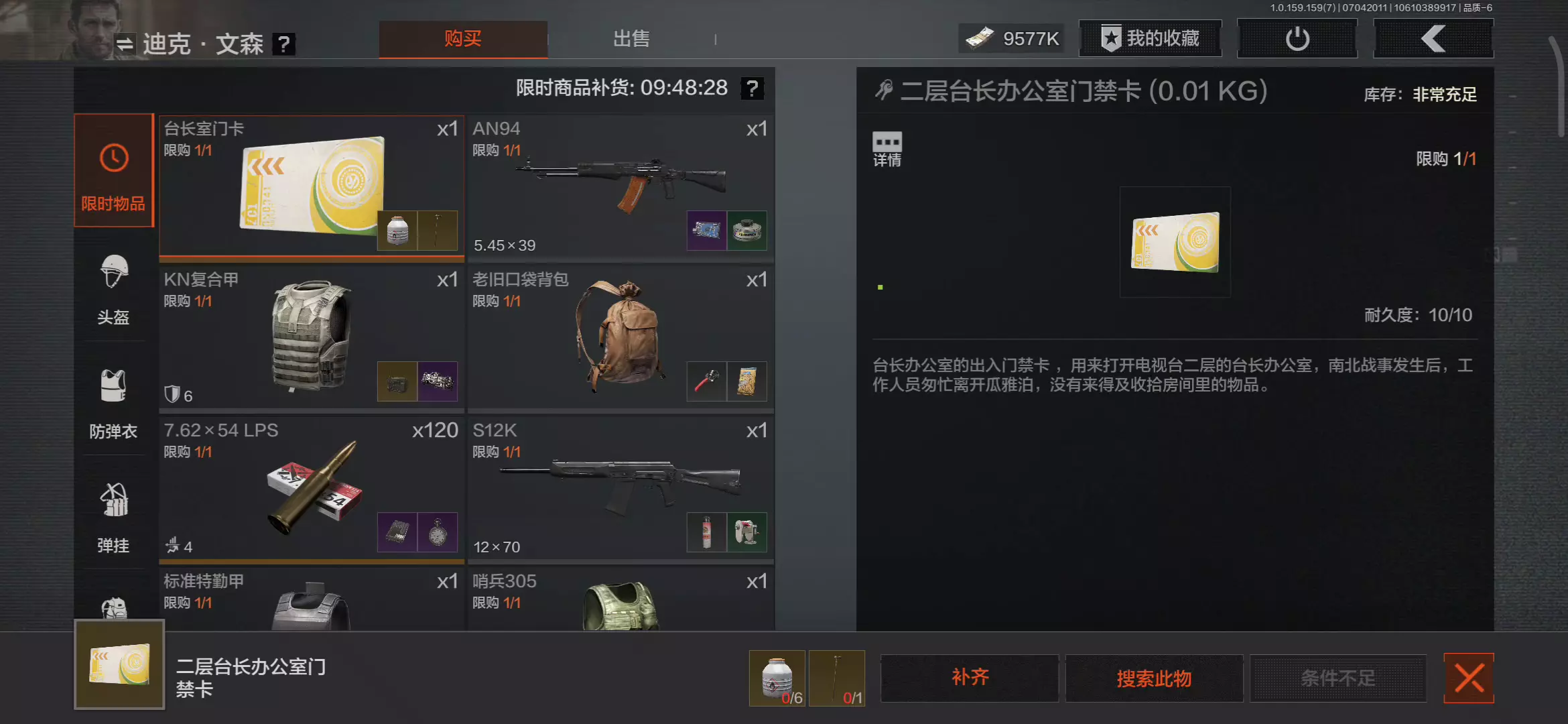This screenshot has height=724, width=1568.
Task: Open the 头盔 helmet category
Action: click(114, 290)
